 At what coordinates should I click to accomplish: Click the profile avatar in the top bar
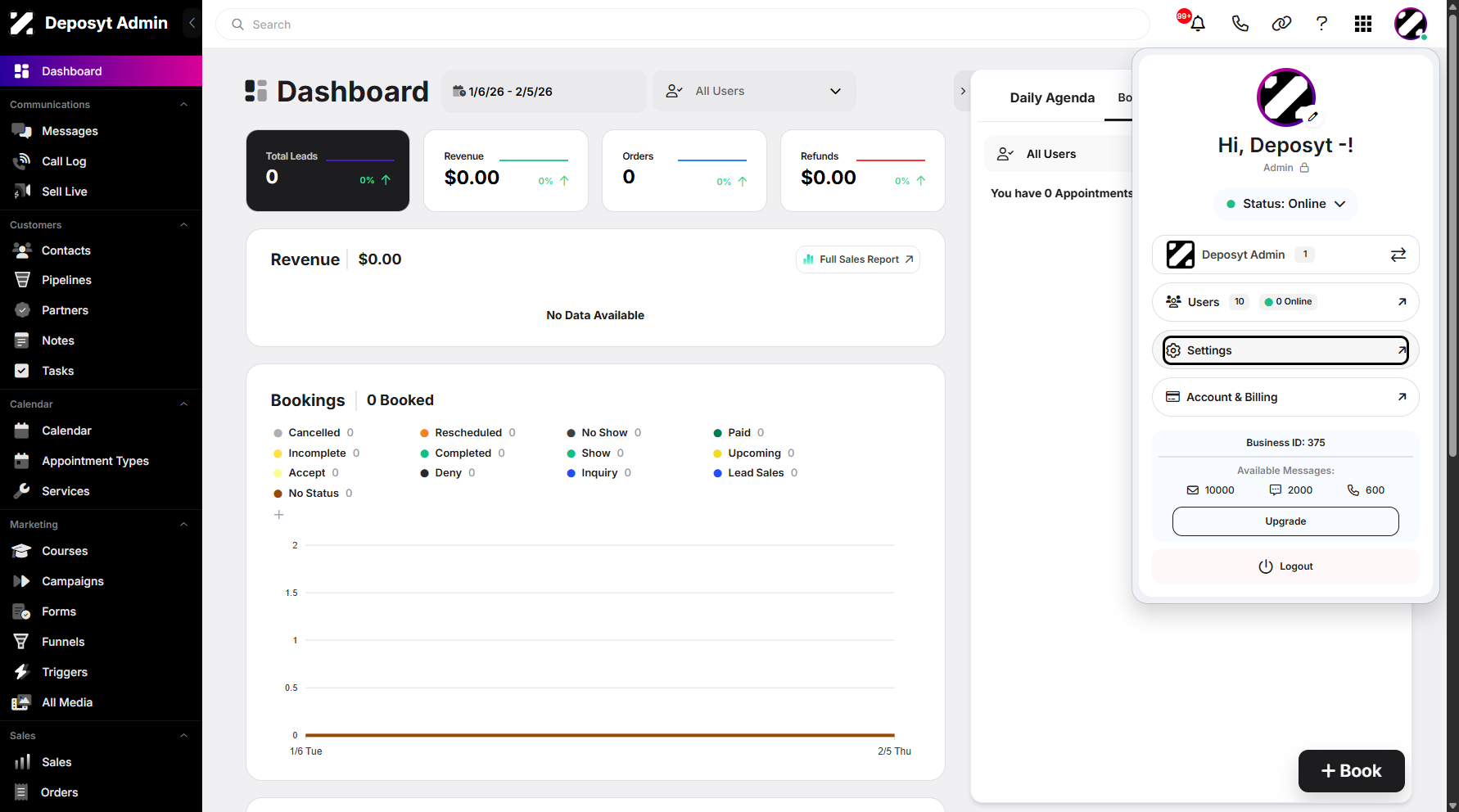point(1411,24)
